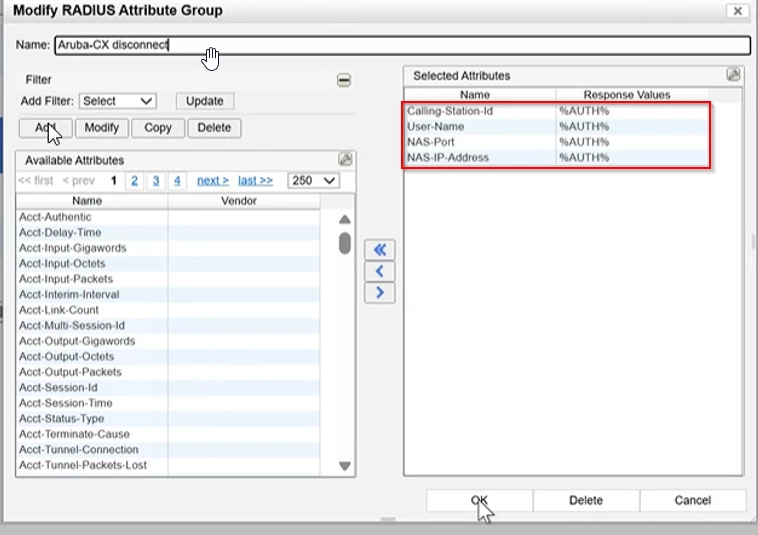Select Acct-Link-Count attribute
The image size is (758, 535).
pos(168,310)
